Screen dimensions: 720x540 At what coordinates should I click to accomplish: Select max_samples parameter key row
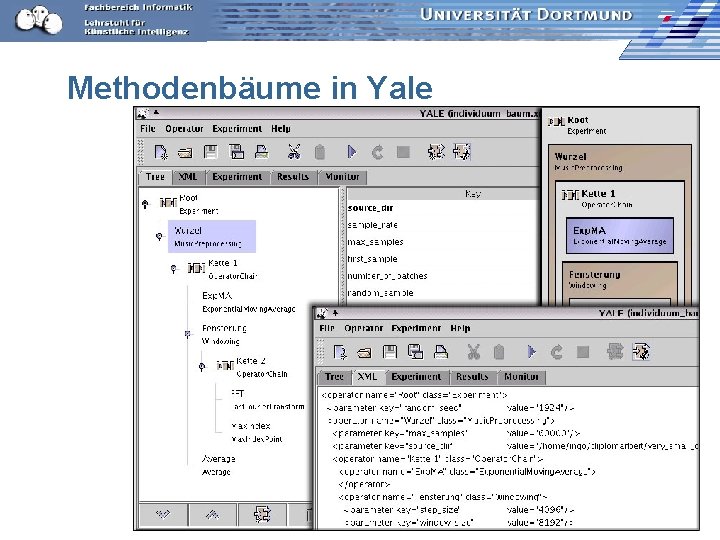[x=442, y=242]
